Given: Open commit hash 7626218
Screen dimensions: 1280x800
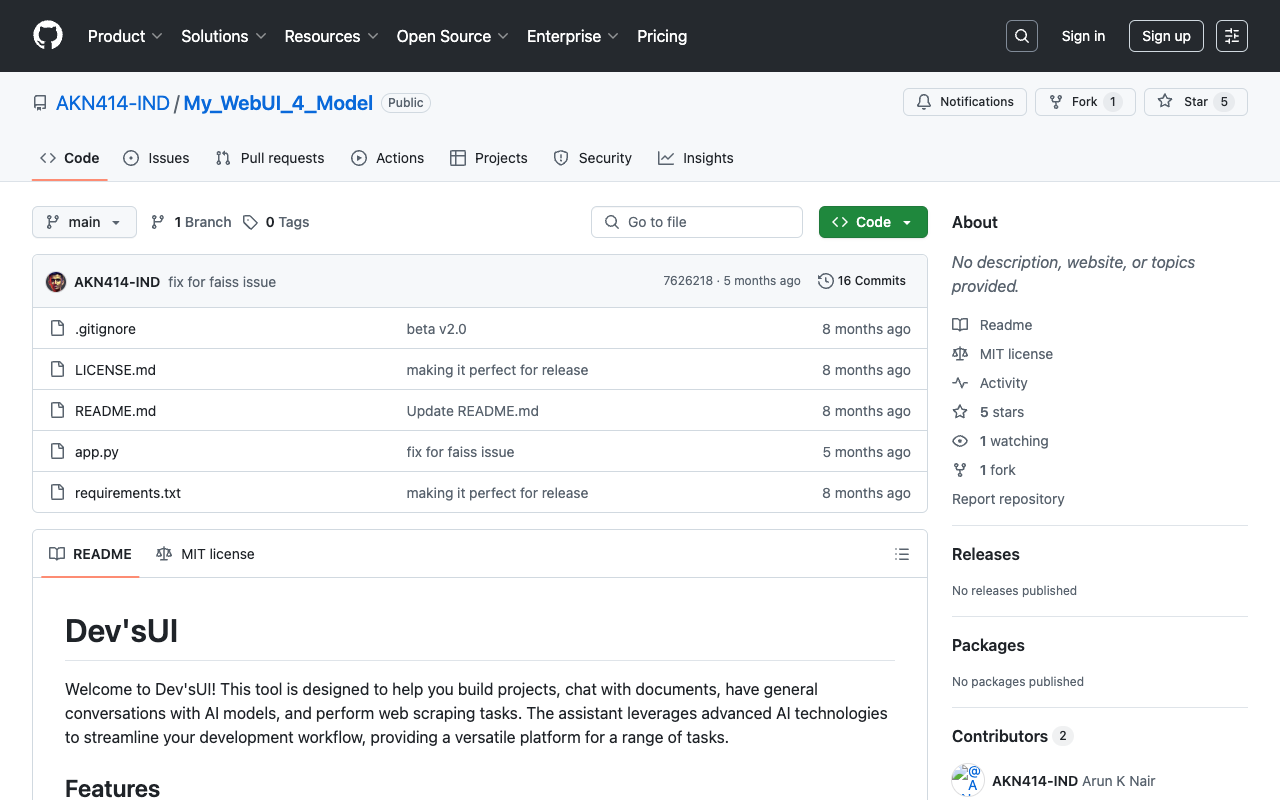Looking at the screenshot, I should [x=688, y=281].
